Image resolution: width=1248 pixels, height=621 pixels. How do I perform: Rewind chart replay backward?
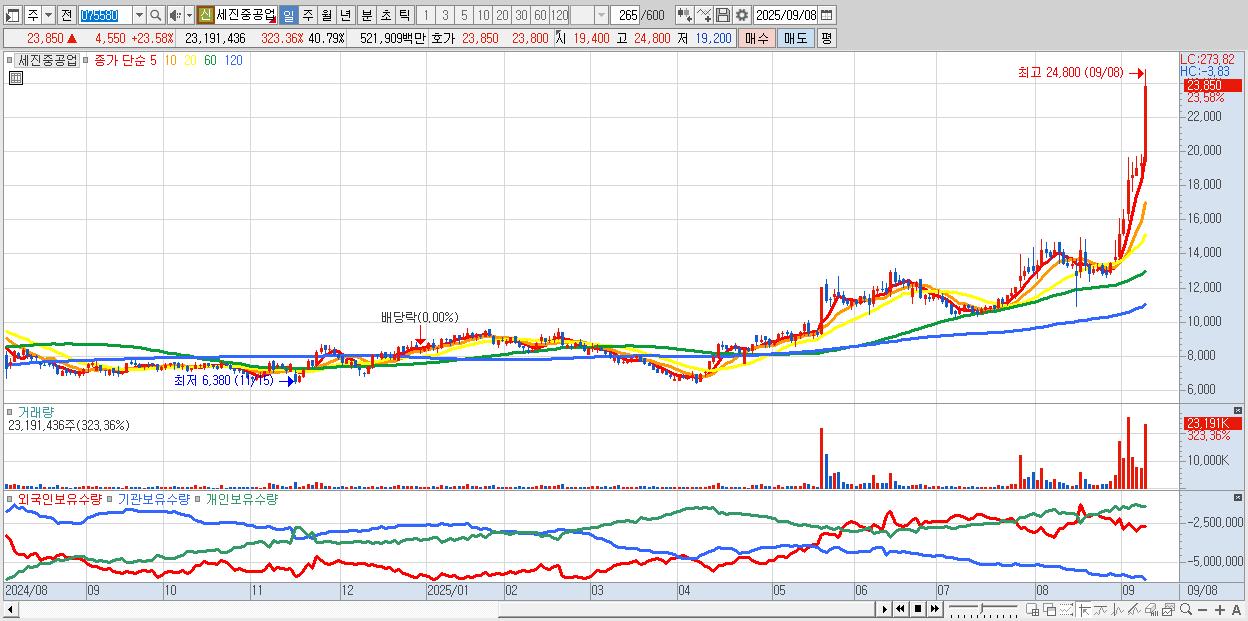[x=901, y=609]
